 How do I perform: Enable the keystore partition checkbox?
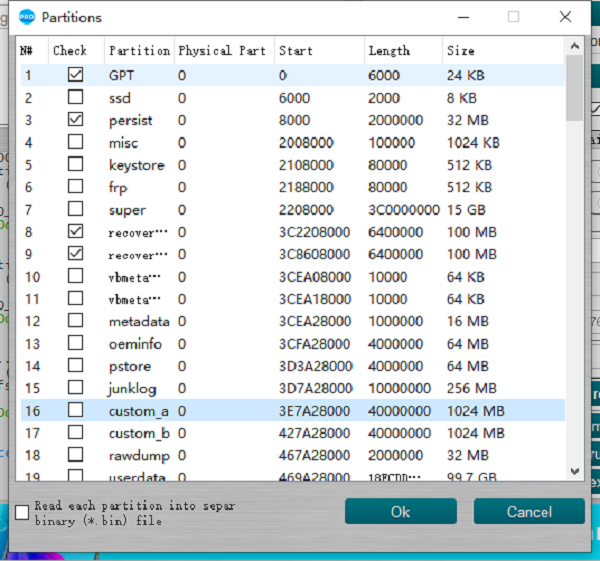[x=75, y=164]
